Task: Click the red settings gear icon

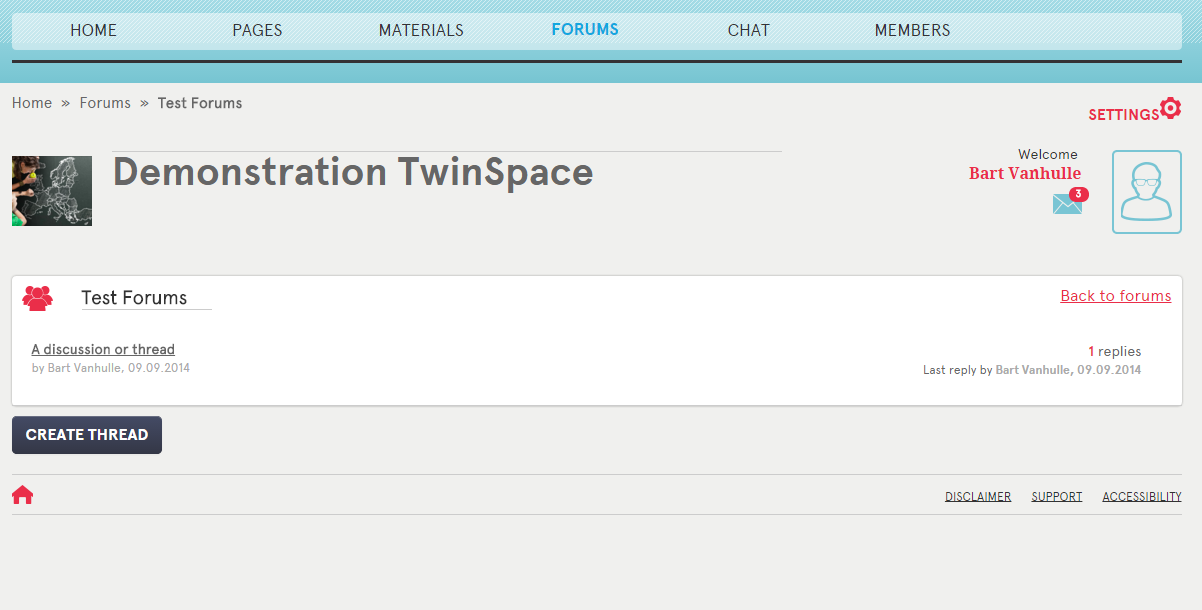Action: click(x=1170, y=108)
